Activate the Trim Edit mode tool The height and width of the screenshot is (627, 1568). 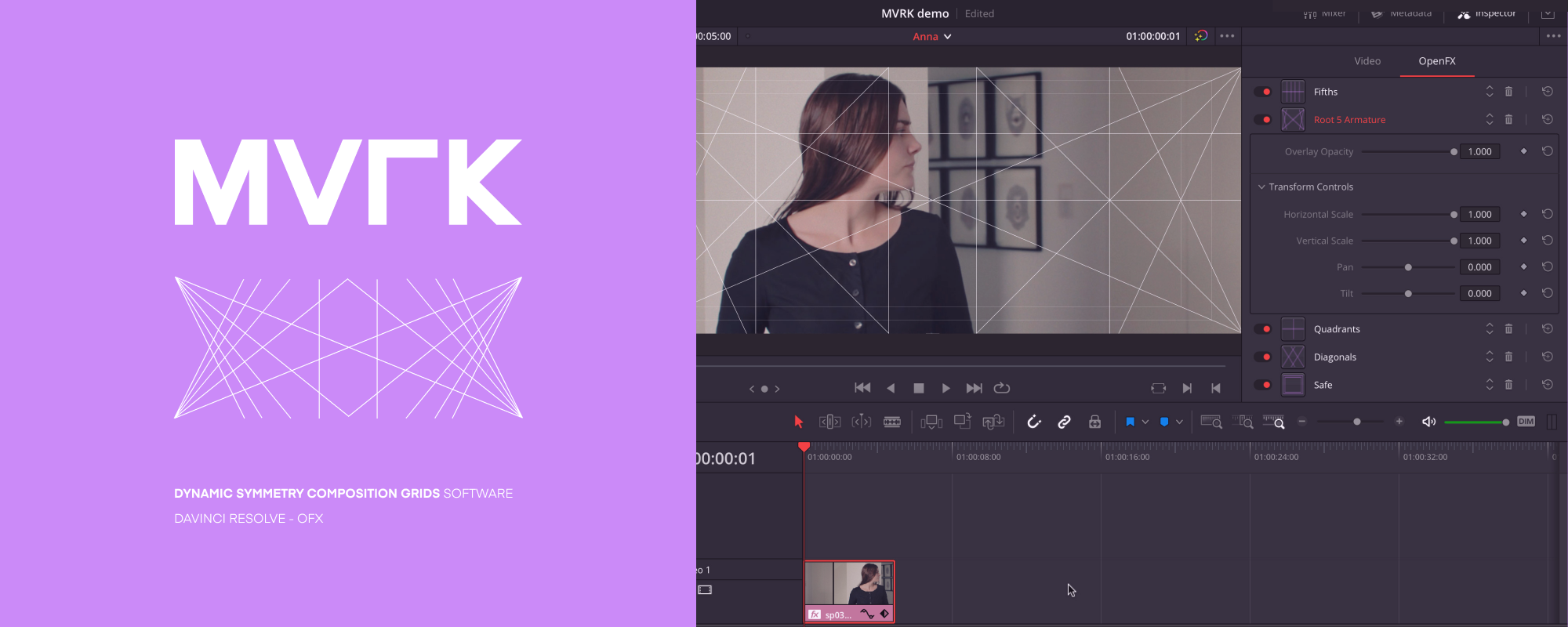click(829, 422)
